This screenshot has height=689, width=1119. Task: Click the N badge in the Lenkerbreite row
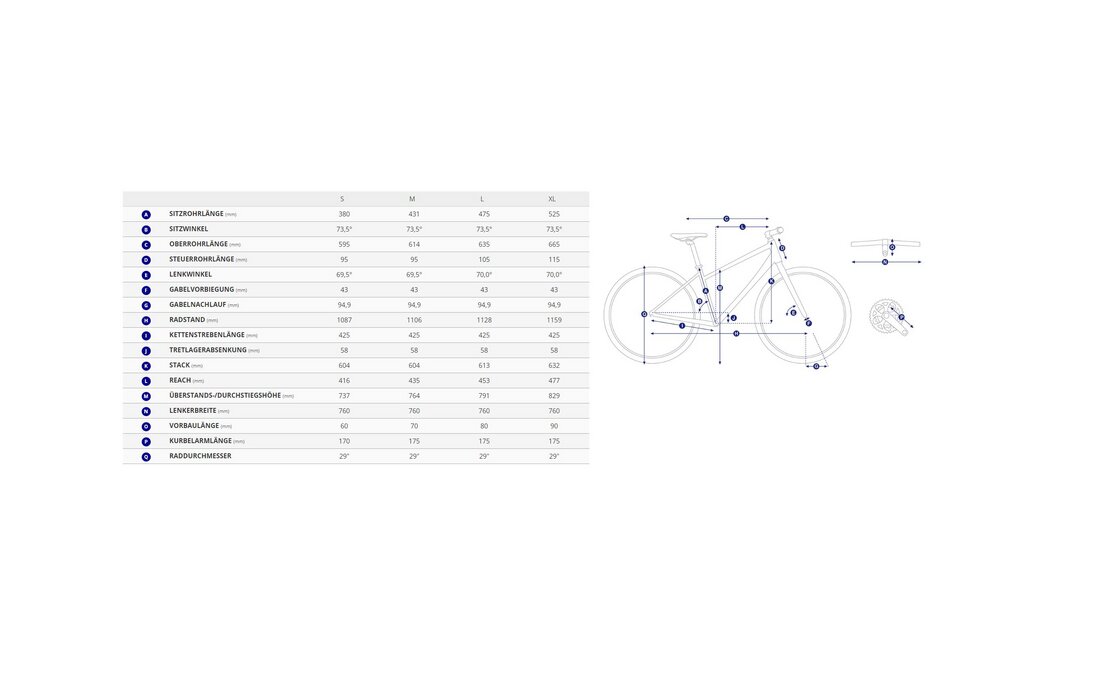click(146, 411)
